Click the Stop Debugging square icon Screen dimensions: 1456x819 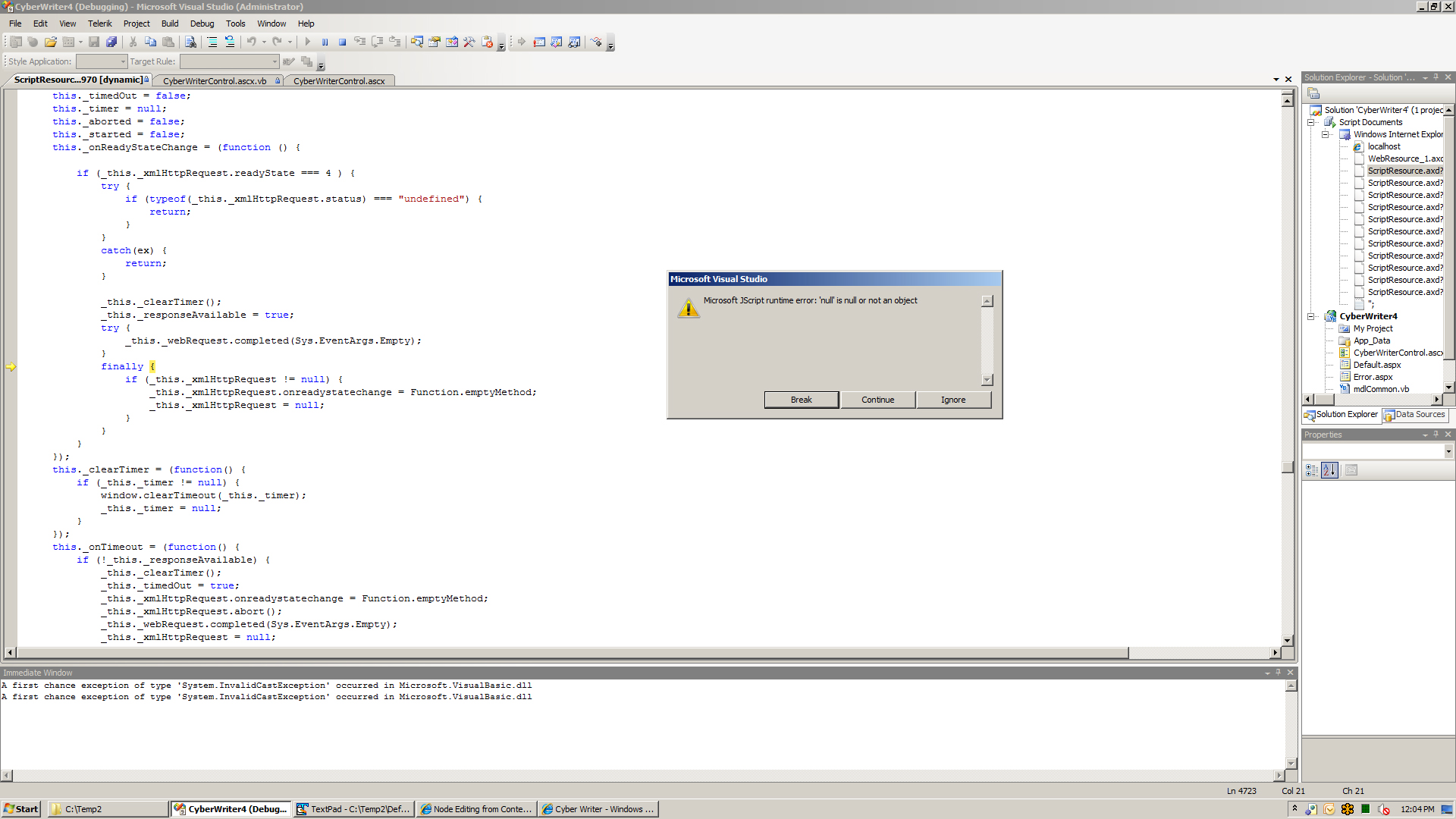(343, 42)
